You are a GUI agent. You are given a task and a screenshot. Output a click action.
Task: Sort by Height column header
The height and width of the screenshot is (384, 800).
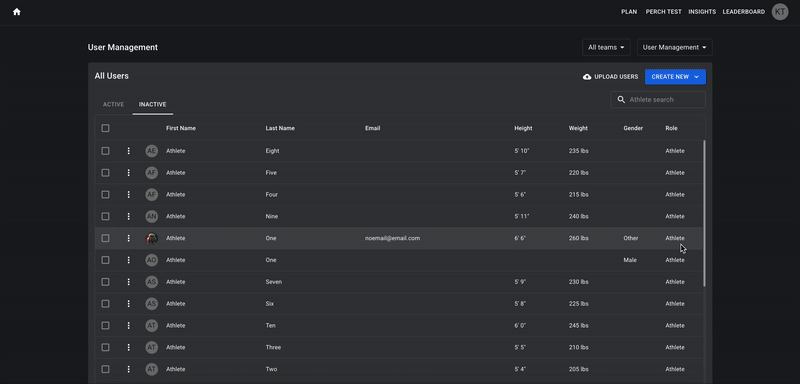(523, 129)
